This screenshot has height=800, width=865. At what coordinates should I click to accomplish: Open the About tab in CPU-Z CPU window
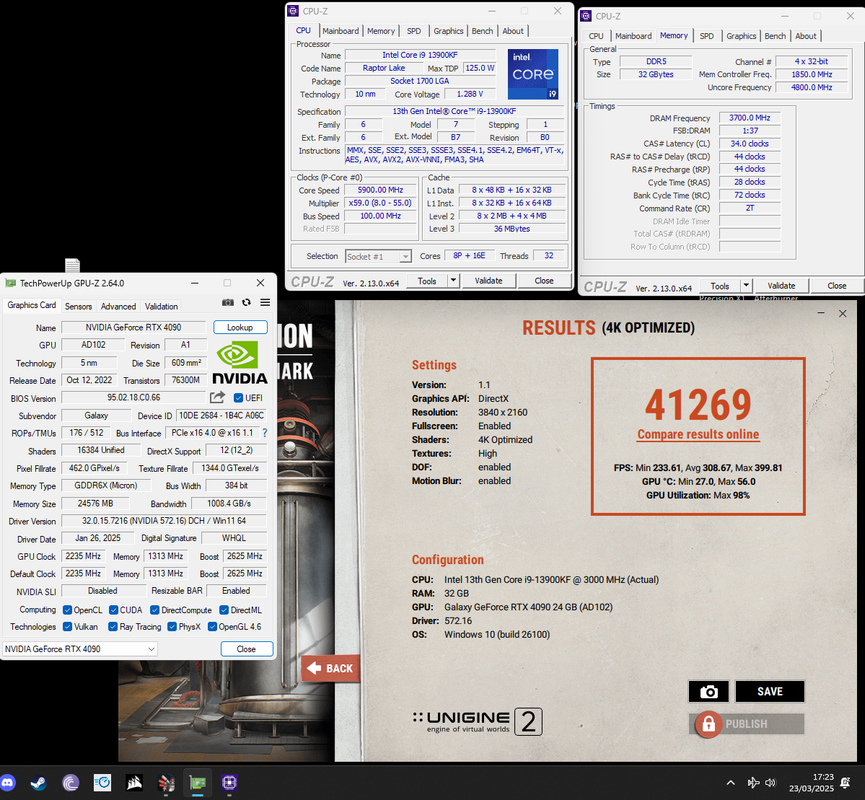(512, 31)
